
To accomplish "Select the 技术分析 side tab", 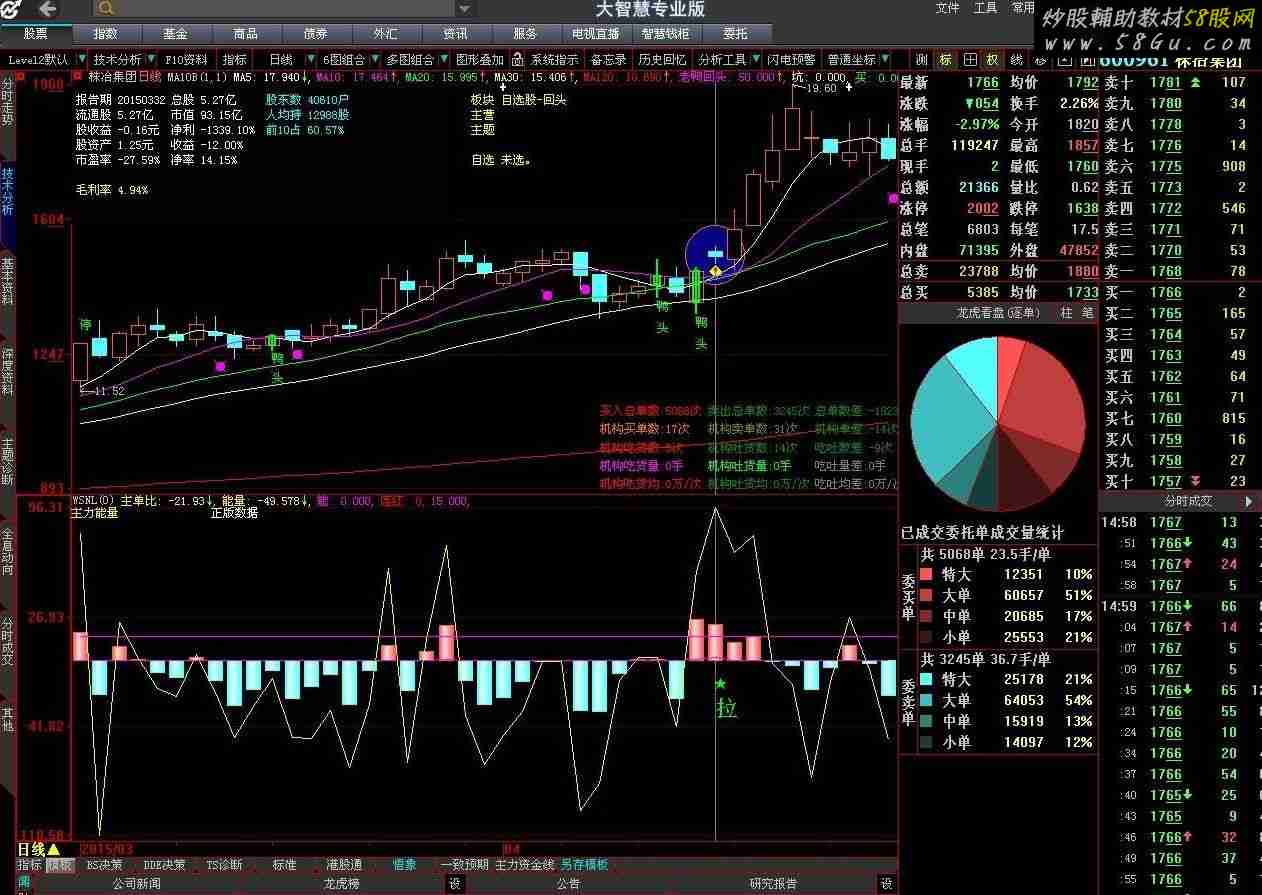I will pos(8,191).
